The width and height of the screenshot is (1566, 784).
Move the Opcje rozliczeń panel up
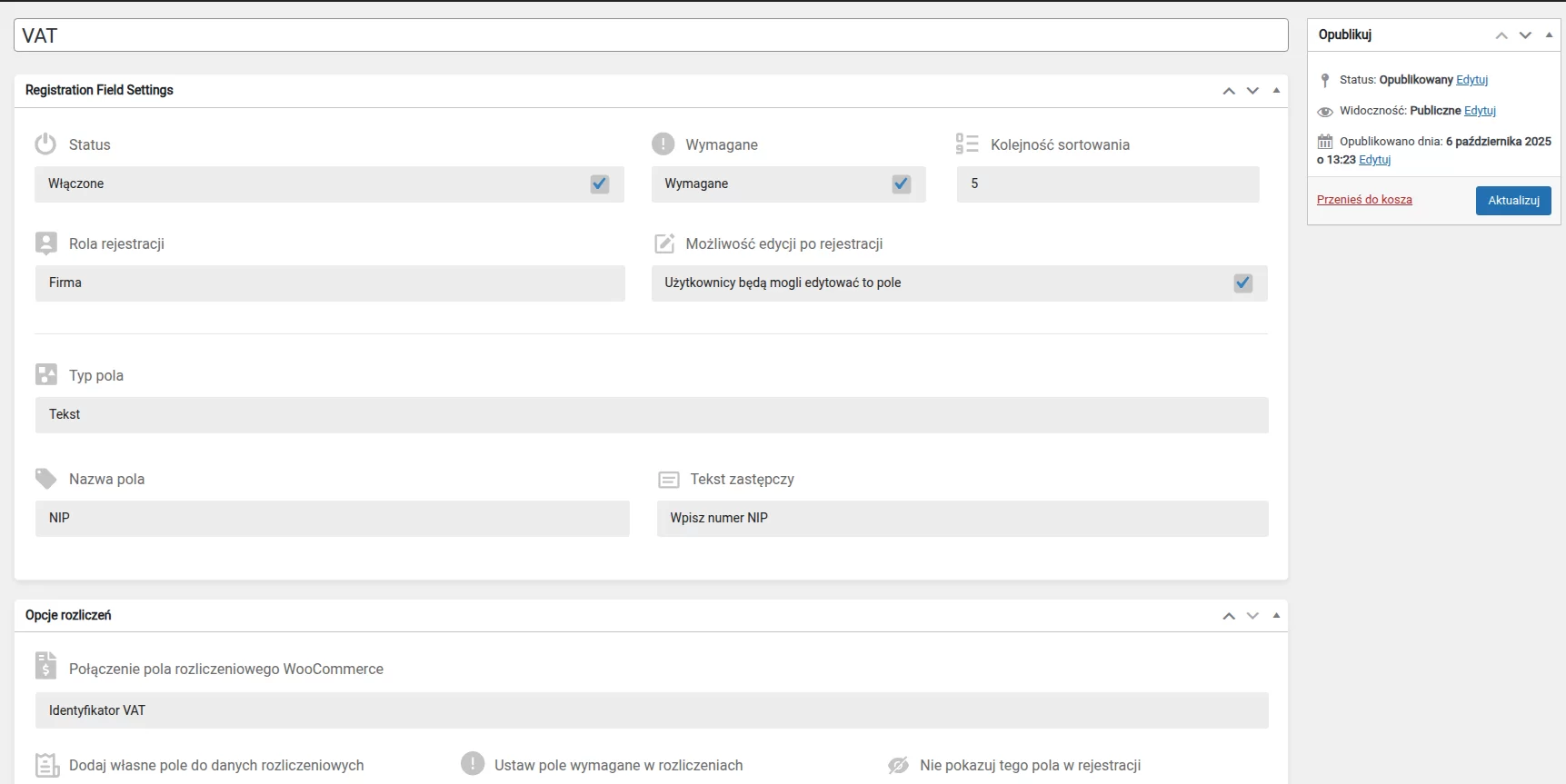[1229, 616]
